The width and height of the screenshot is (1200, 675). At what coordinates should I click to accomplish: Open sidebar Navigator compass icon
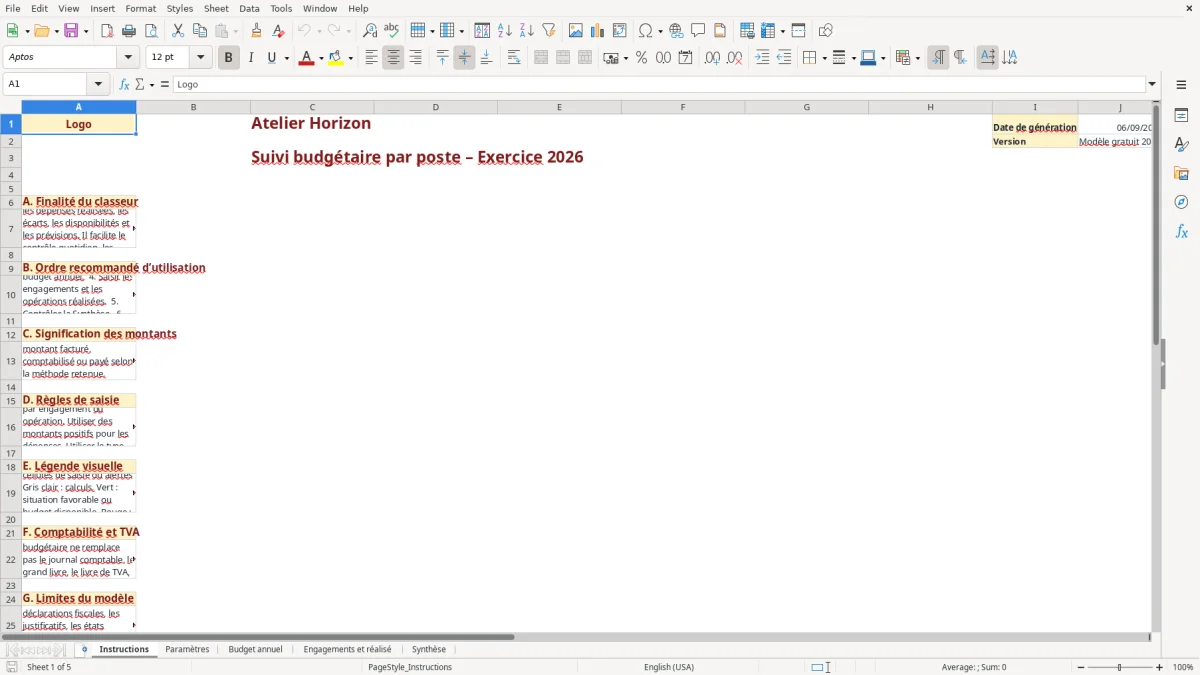[x=1181, y=202]
